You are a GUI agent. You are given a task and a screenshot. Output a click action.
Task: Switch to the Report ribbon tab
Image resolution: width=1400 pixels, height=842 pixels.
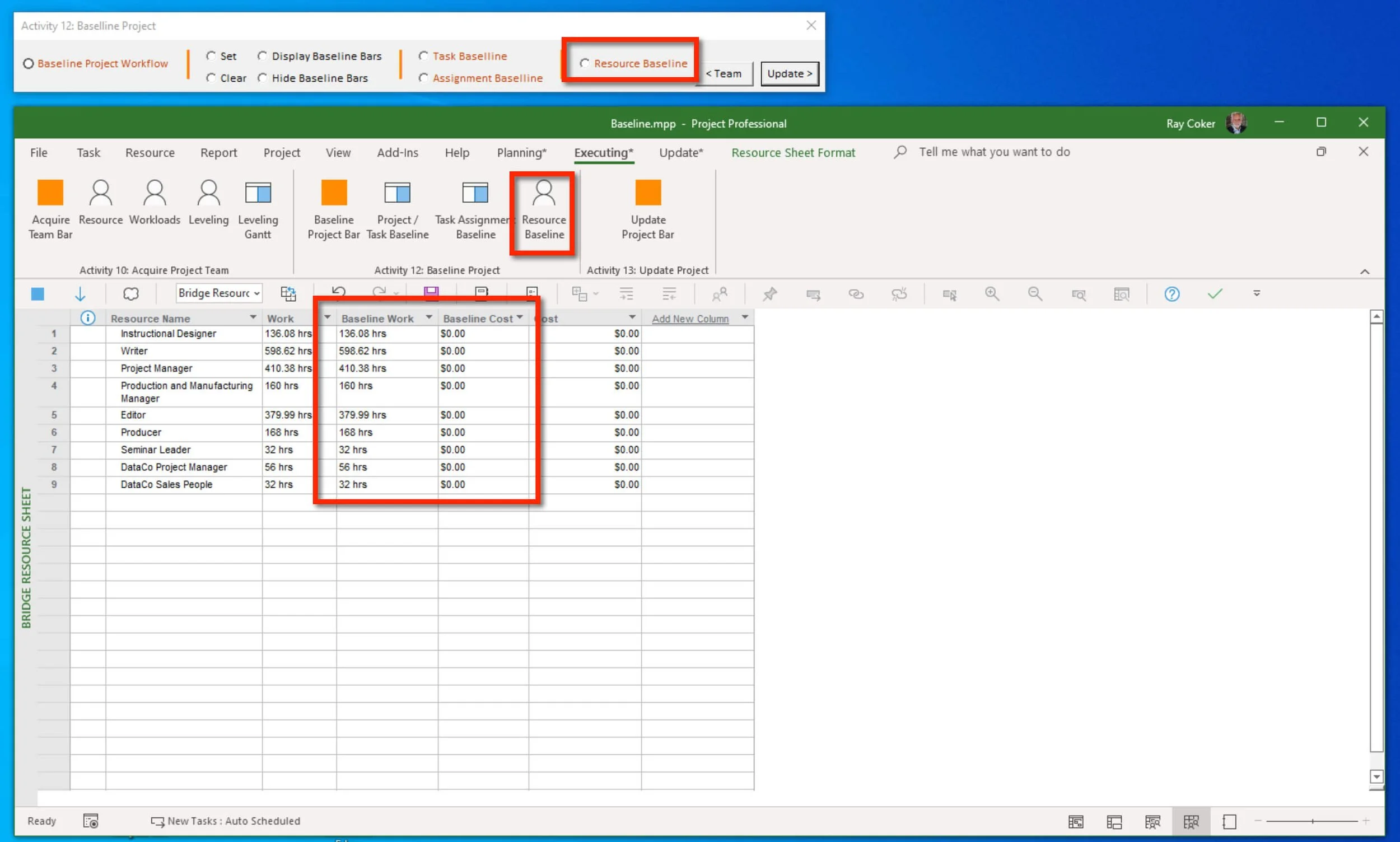pyautogui.click(x=218, y=152)
